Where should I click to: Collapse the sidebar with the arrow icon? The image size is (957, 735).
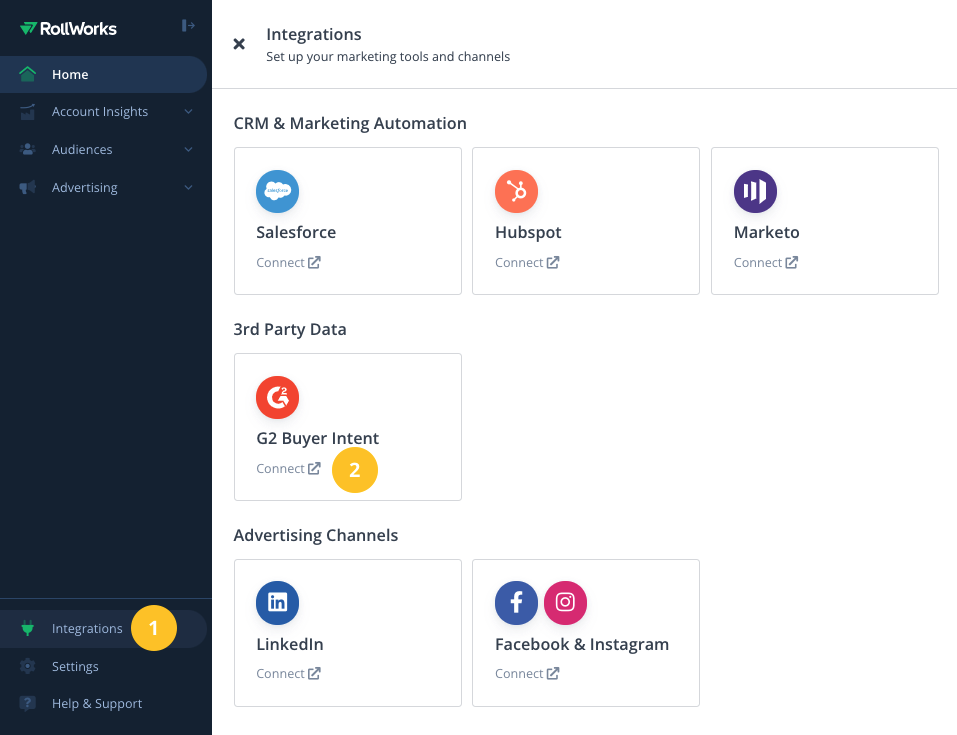188,26
